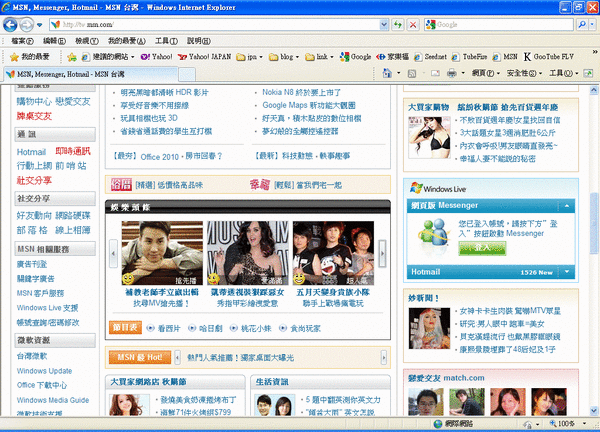Select the 食尚玩家 program option
Viewport: 600px width, 432px height.
(x=300, y=328)
